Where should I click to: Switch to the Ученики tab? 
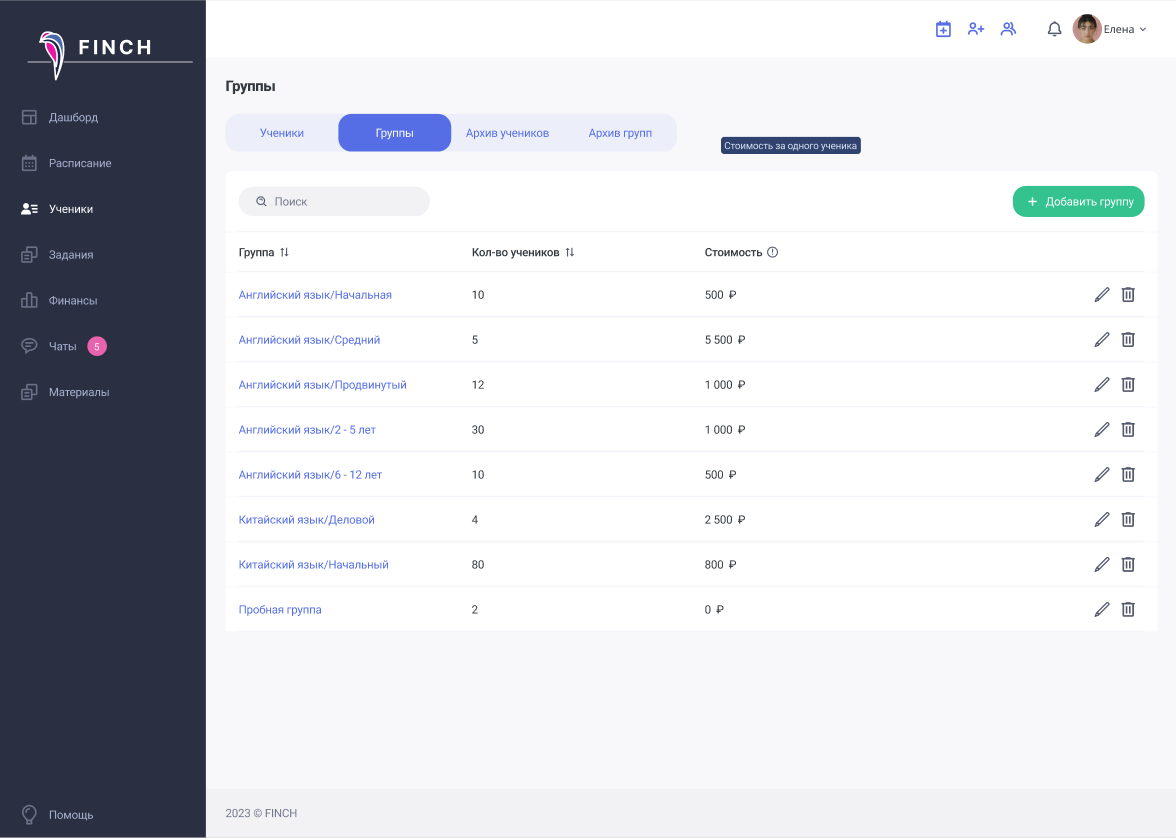(282, 133)
